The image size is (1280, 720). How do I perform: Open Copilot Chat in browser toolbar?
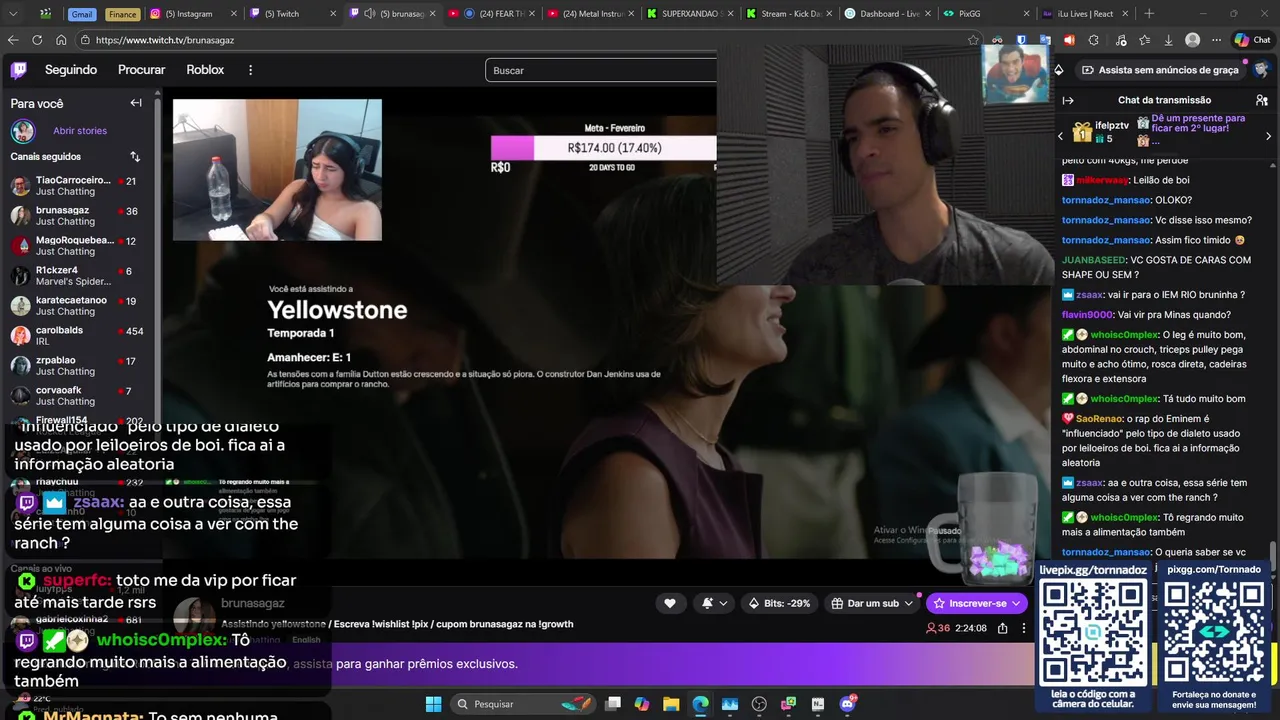1251,40
